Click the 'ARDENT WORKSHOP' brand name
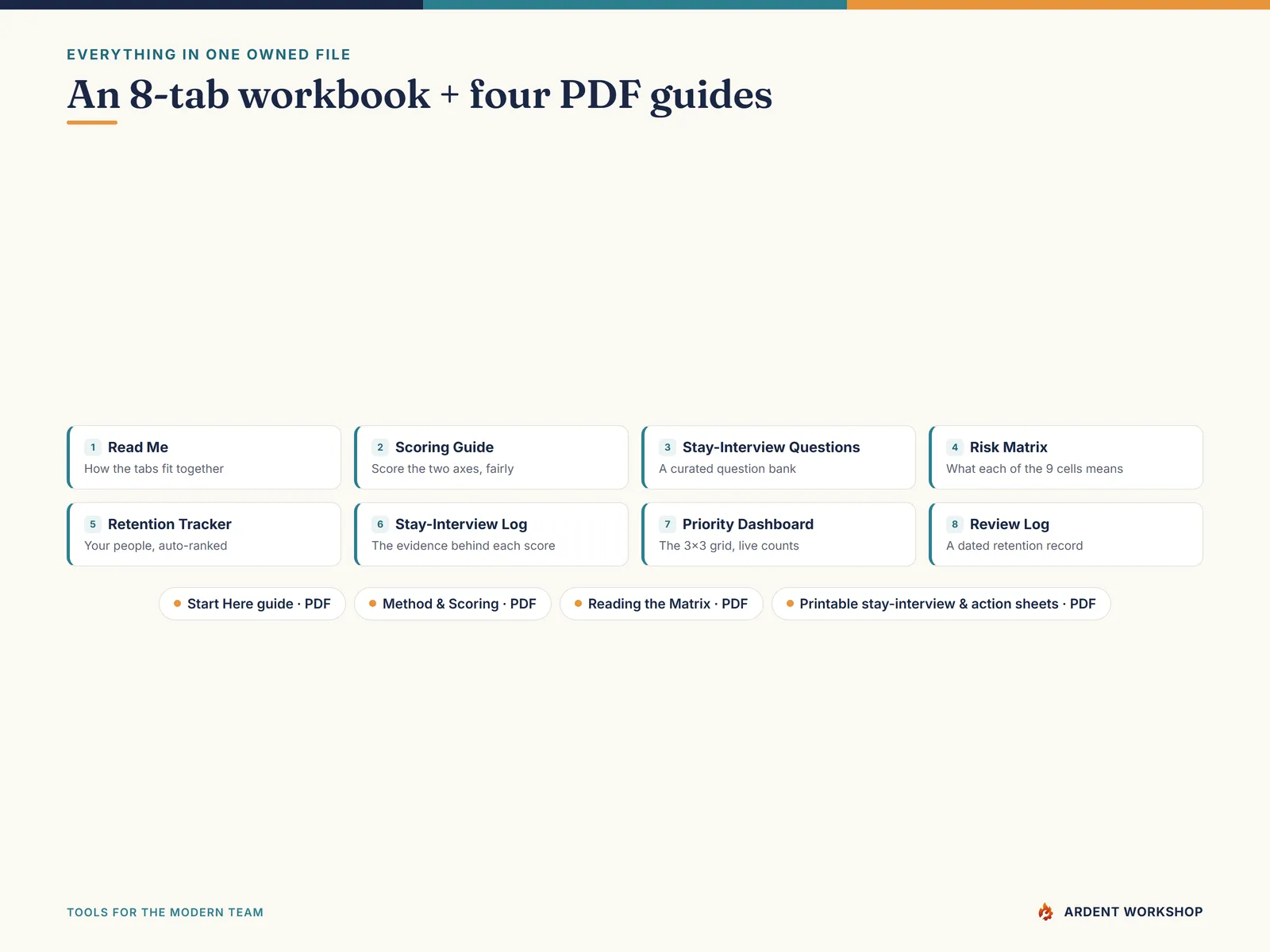1270x952 pixels. coord(1133,912)
